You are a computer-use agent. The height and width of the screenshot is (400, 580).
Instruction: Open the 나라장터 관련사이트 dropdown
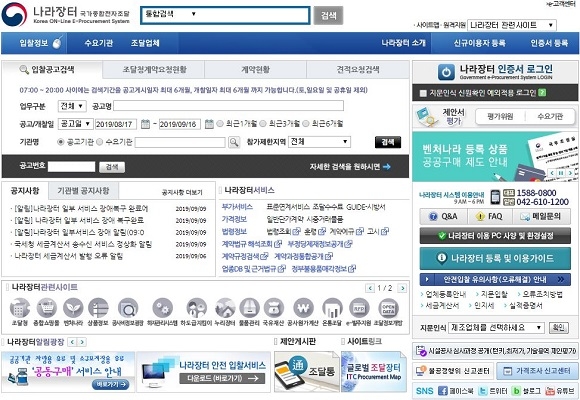(512, 25)
